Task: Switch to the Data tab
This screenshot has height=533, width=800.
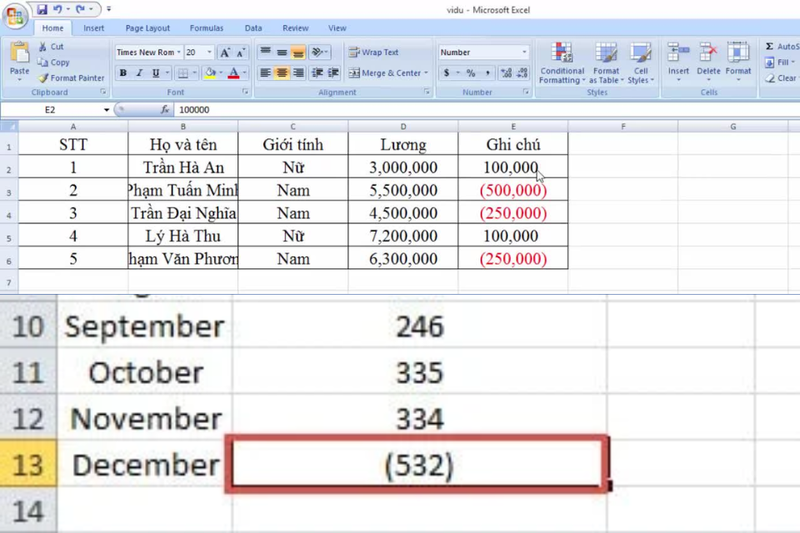Action: click(253, 28)
